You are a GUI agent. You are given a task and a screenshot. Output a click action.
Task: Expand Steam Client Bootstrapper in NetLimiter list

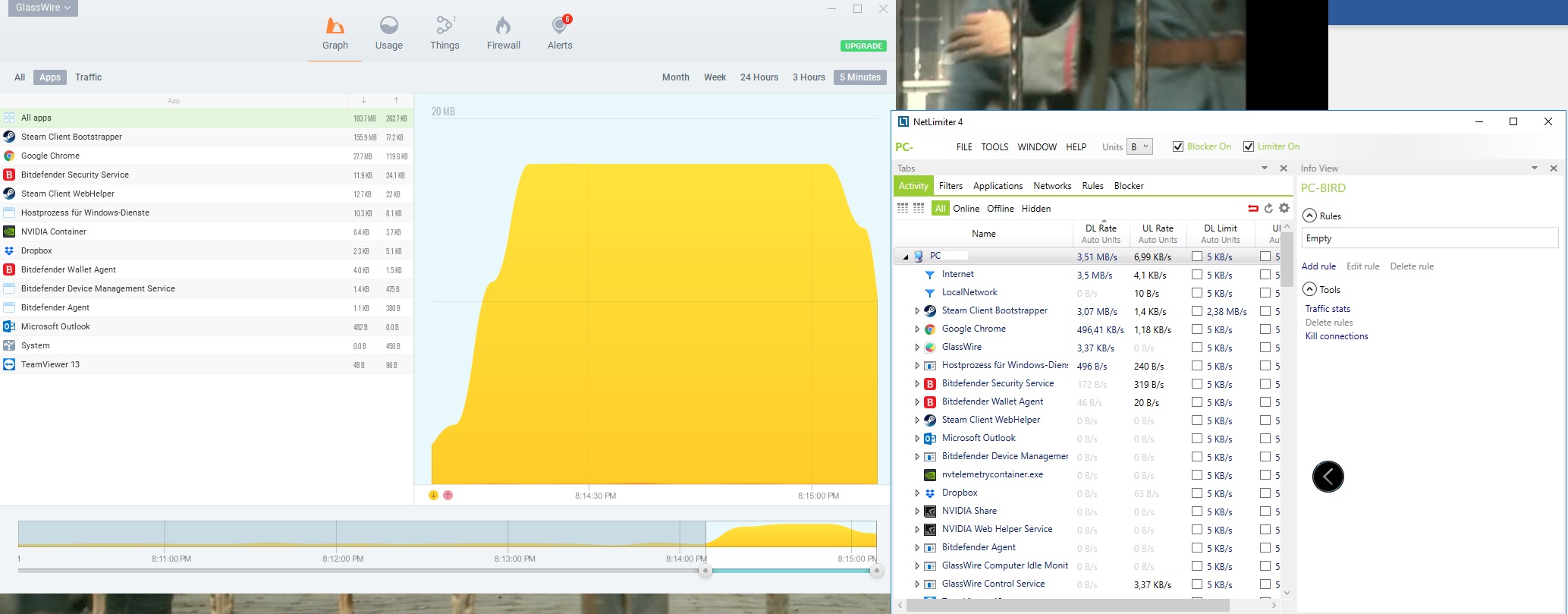[x=916, y=311]
